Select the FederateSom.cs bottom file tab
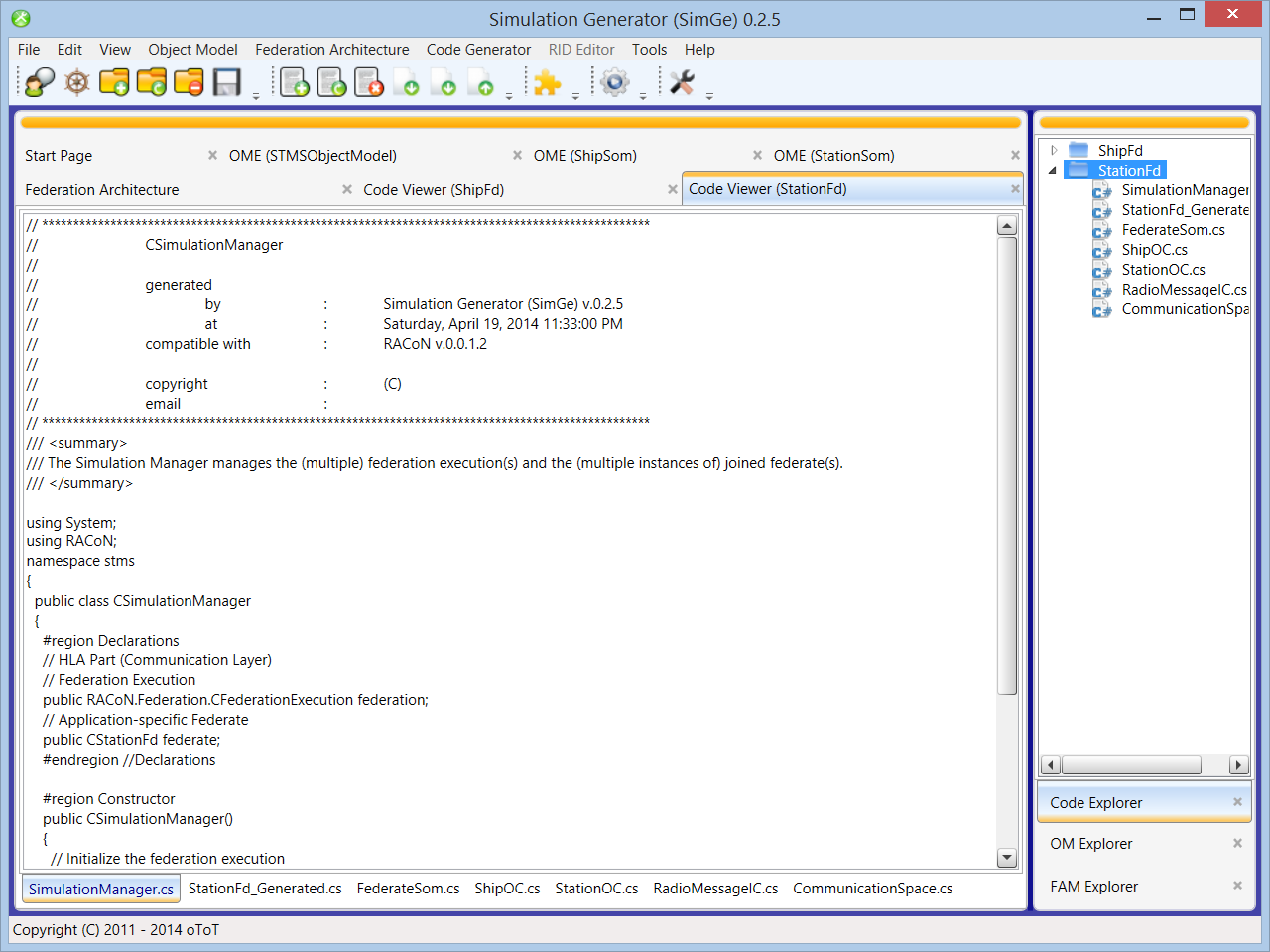1270x952 pixels. click(x=408, y=889)
